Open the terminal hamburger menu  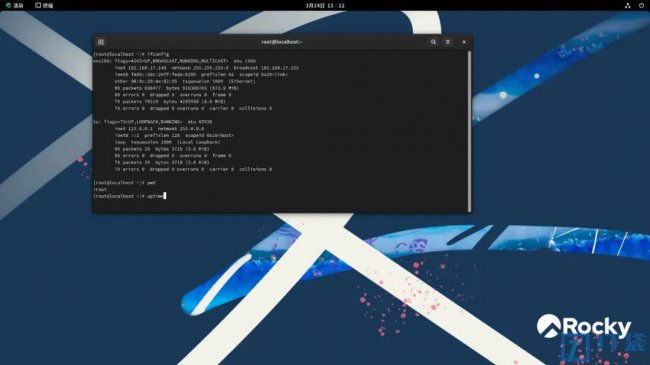pyautogui.click(x=448, y=42)
